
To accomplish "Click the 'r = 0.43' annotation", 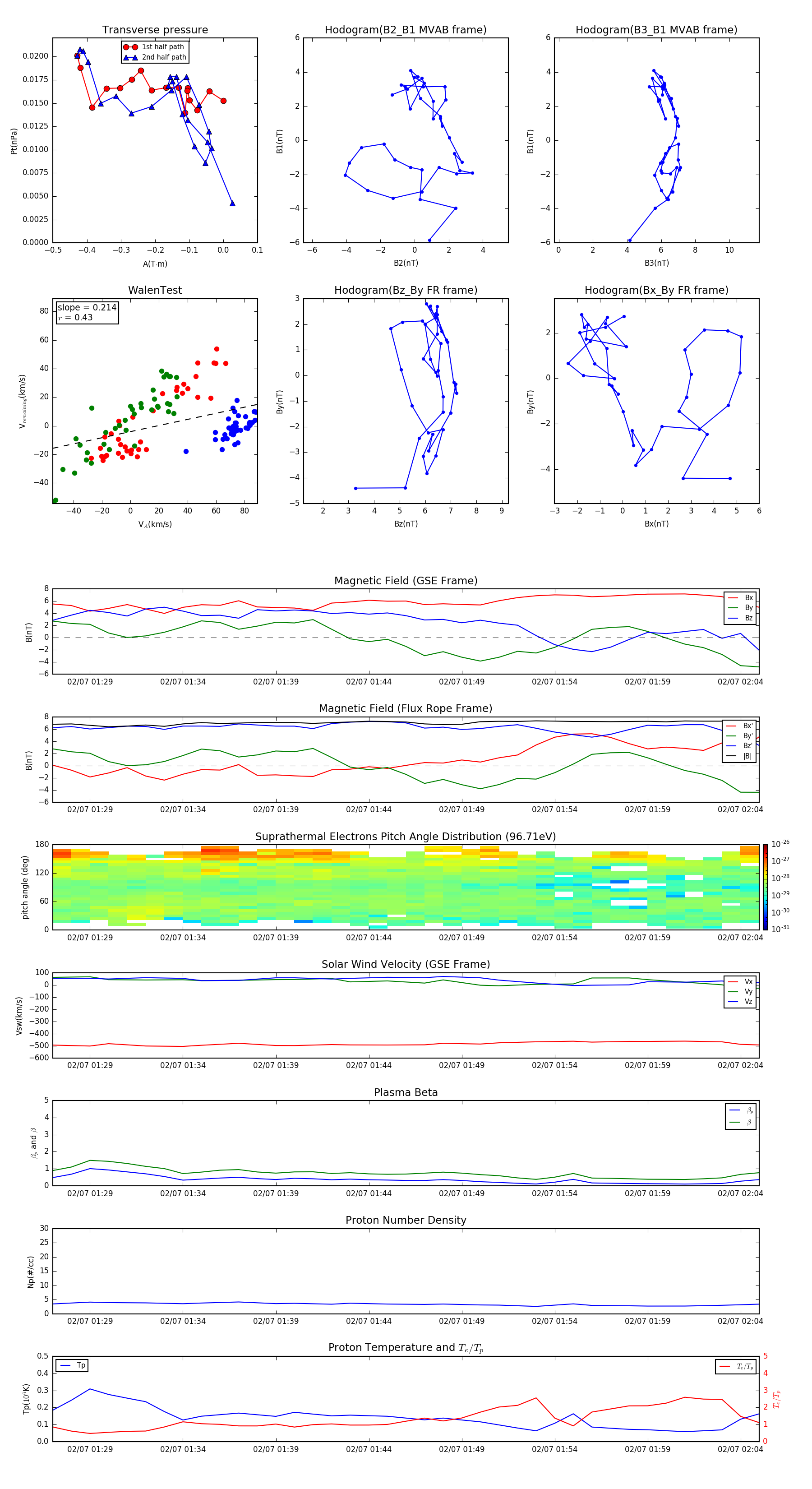I will tap(75, 317).
